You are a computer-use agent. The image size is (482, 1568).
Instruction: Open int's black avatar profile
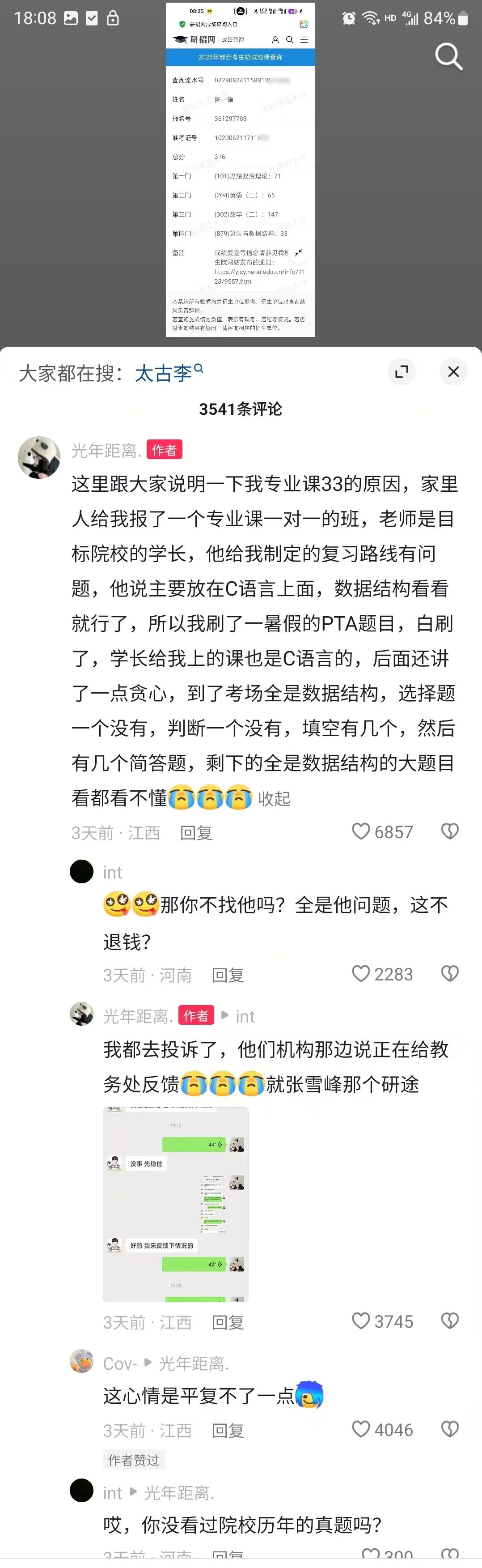(x=81, y=872)
